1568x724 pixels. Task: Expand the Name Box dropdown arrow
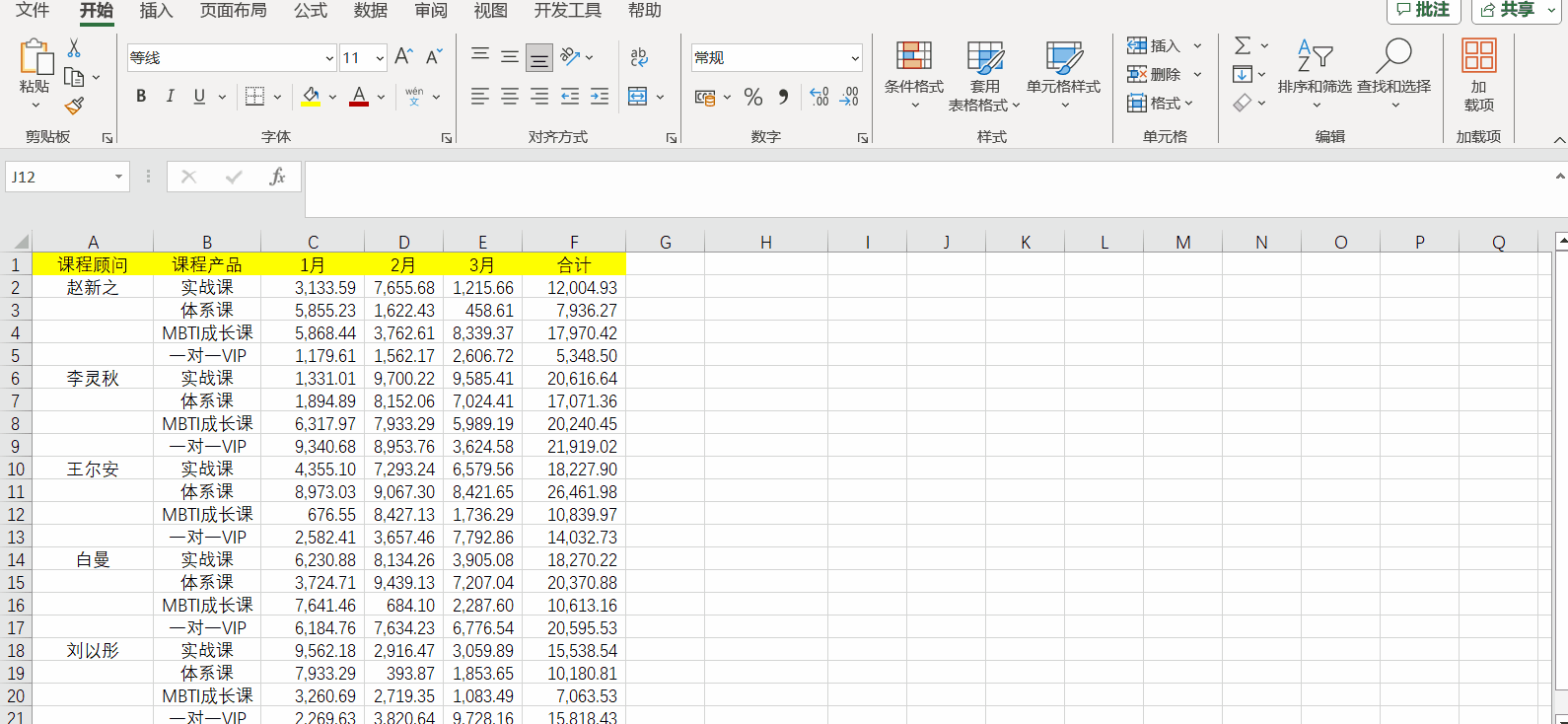pos(118,178)
